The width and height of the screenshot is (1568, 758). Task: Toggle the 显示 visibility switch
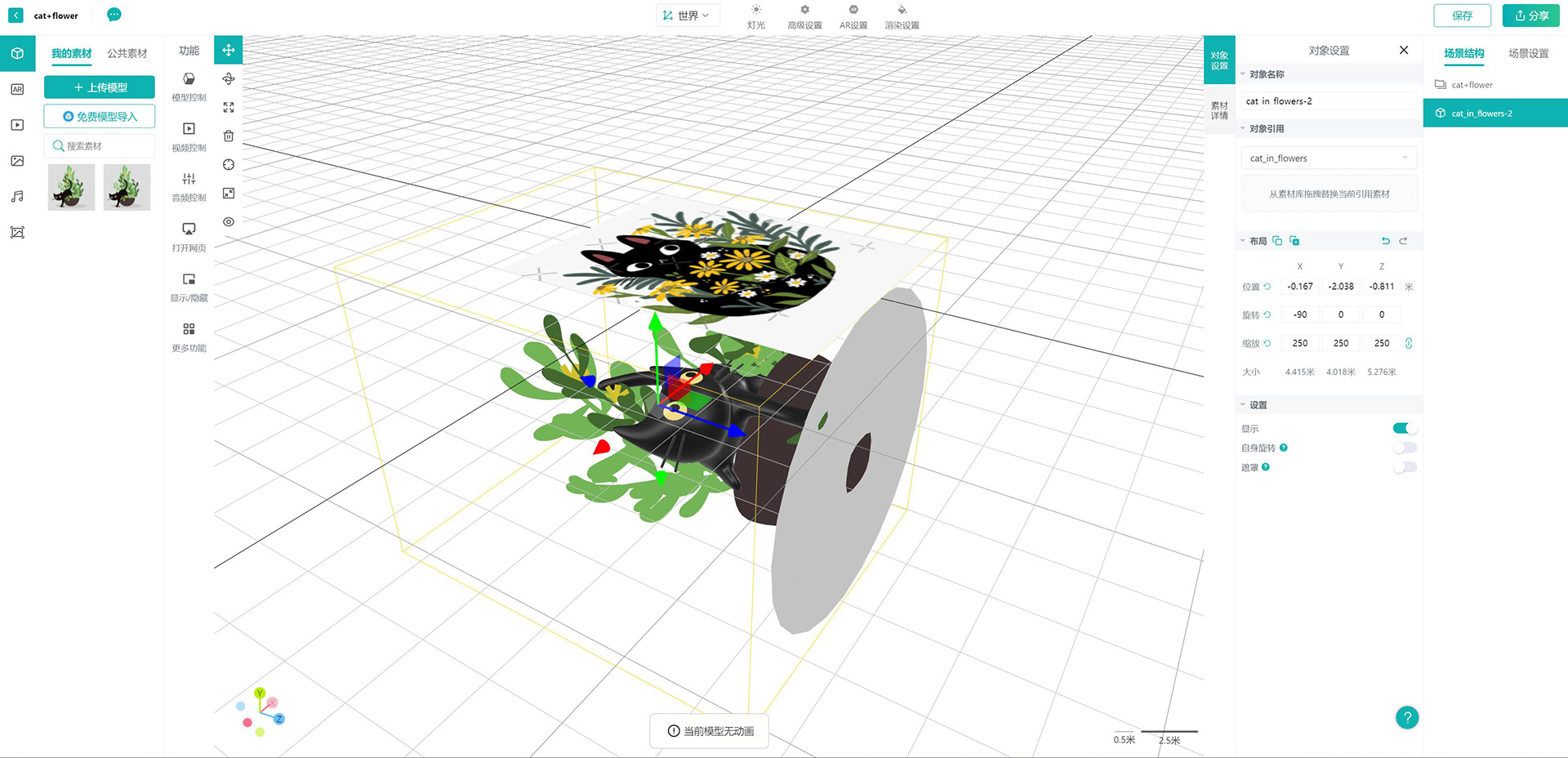point(1405,428)
